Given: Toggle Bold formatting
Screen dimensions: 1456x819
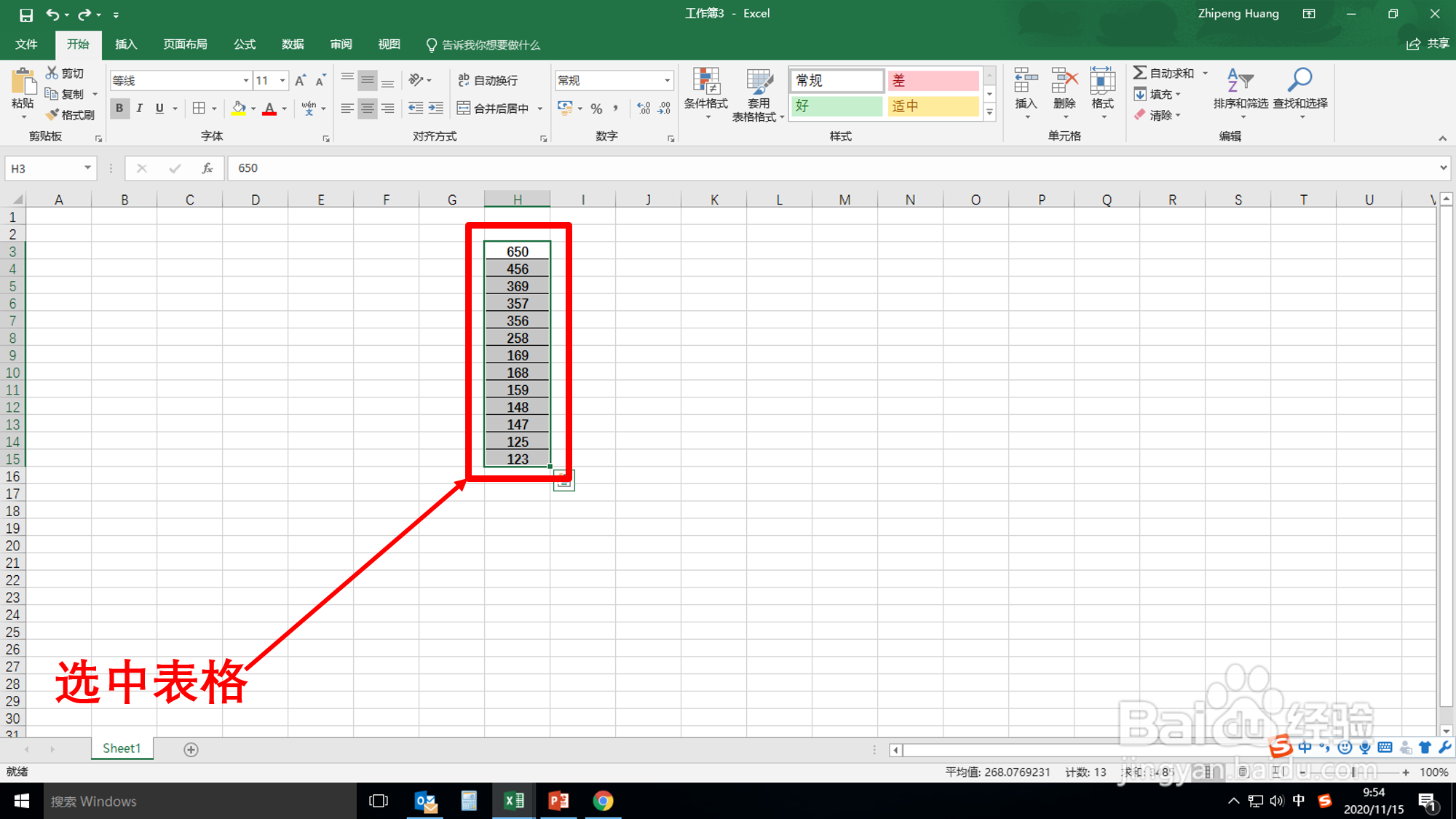Looking at the screenshot, I should 119,108.
